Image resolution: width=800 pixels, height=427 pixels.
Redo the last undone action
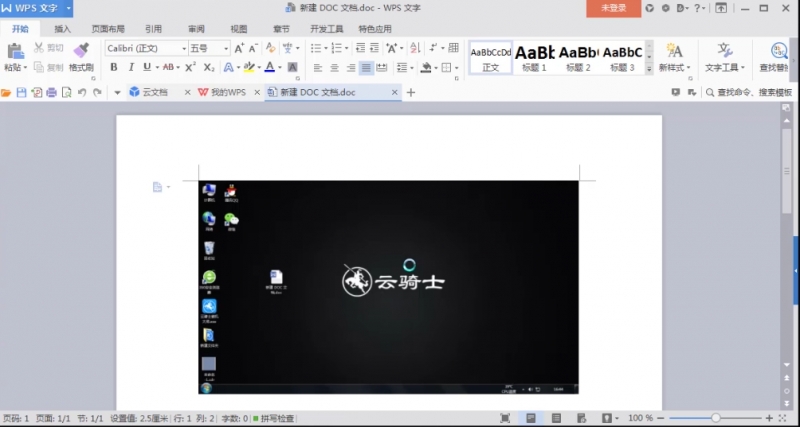click(97, 92)
